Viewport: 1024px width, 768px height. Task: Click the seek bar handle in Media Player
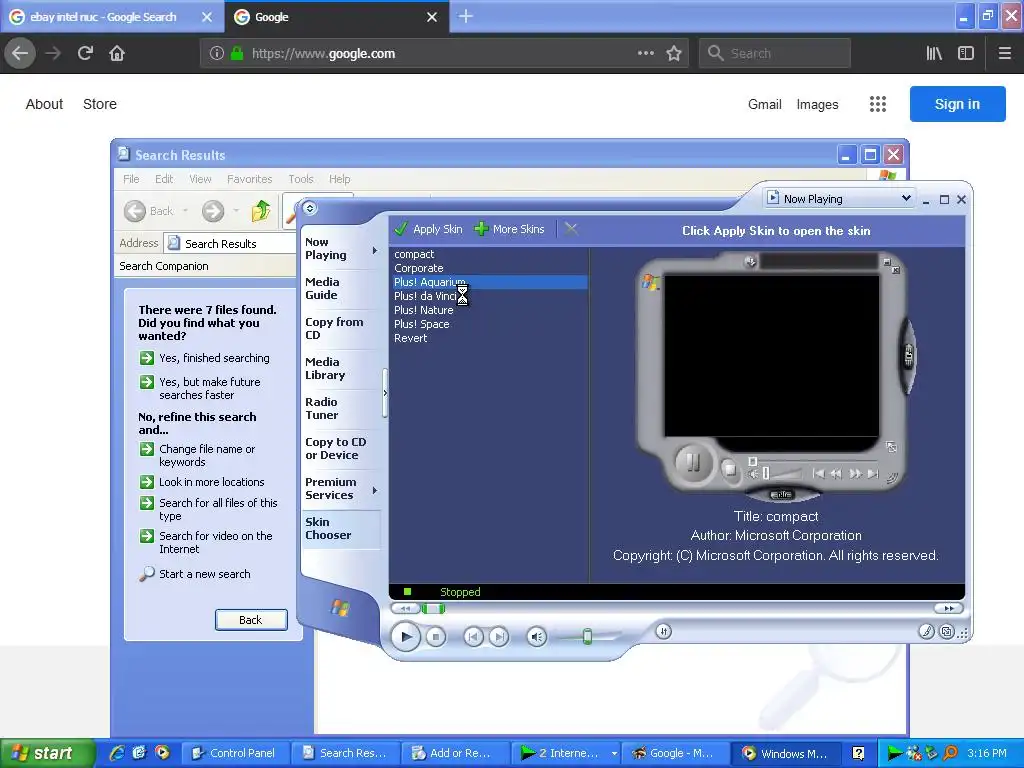click(433, 609)
